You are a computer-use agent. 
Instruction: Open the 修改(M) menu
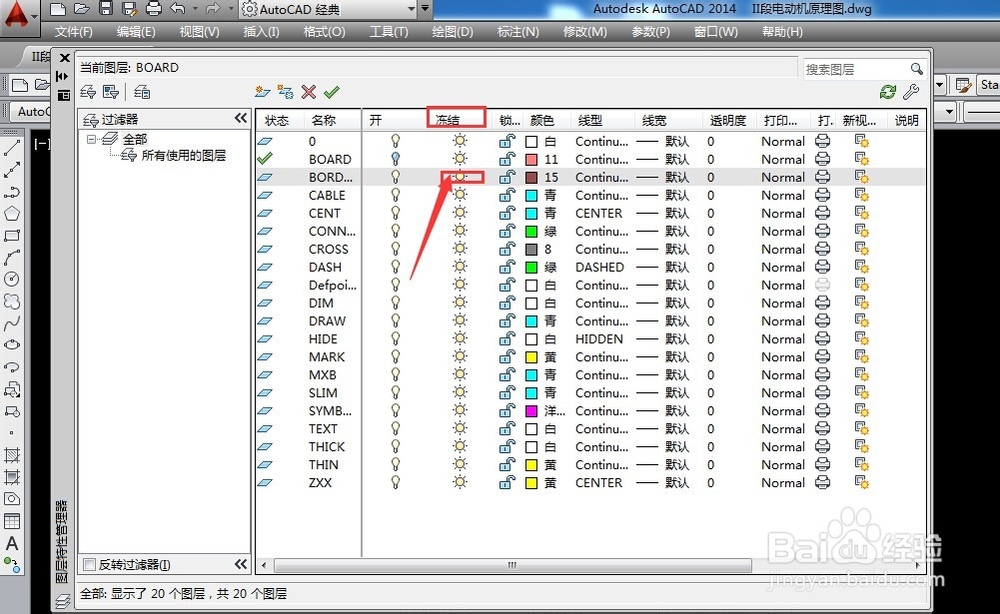[x=585, y=32]
